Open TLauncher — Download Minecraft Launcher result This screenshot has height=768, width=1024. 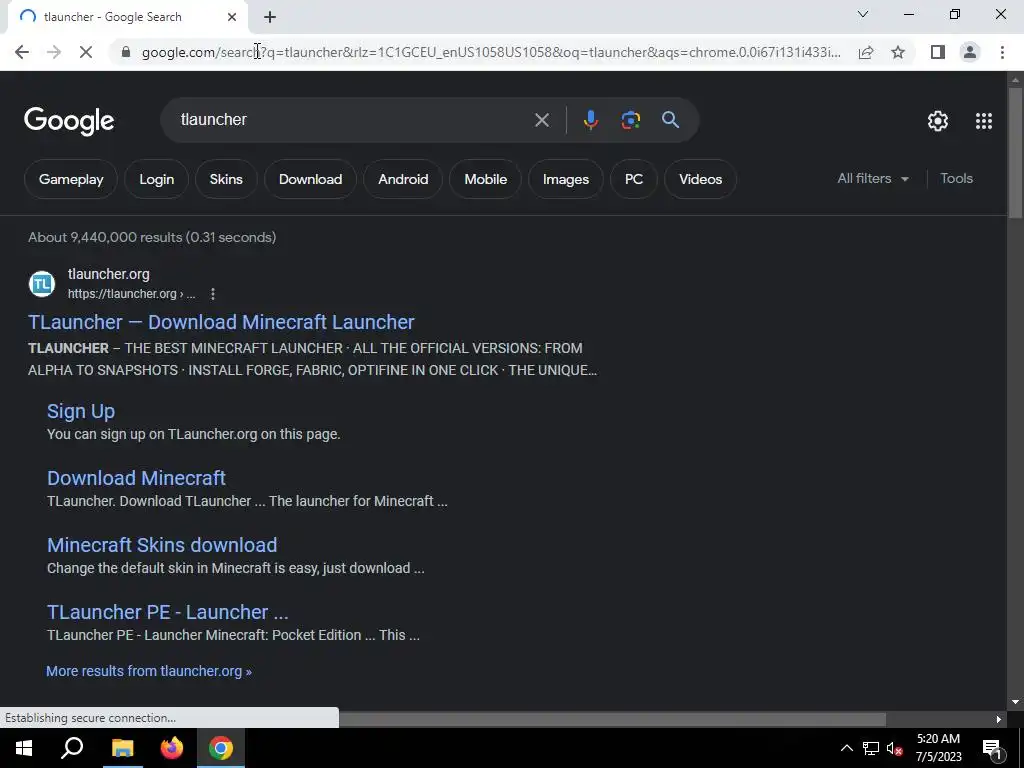(x=221, y=322)
